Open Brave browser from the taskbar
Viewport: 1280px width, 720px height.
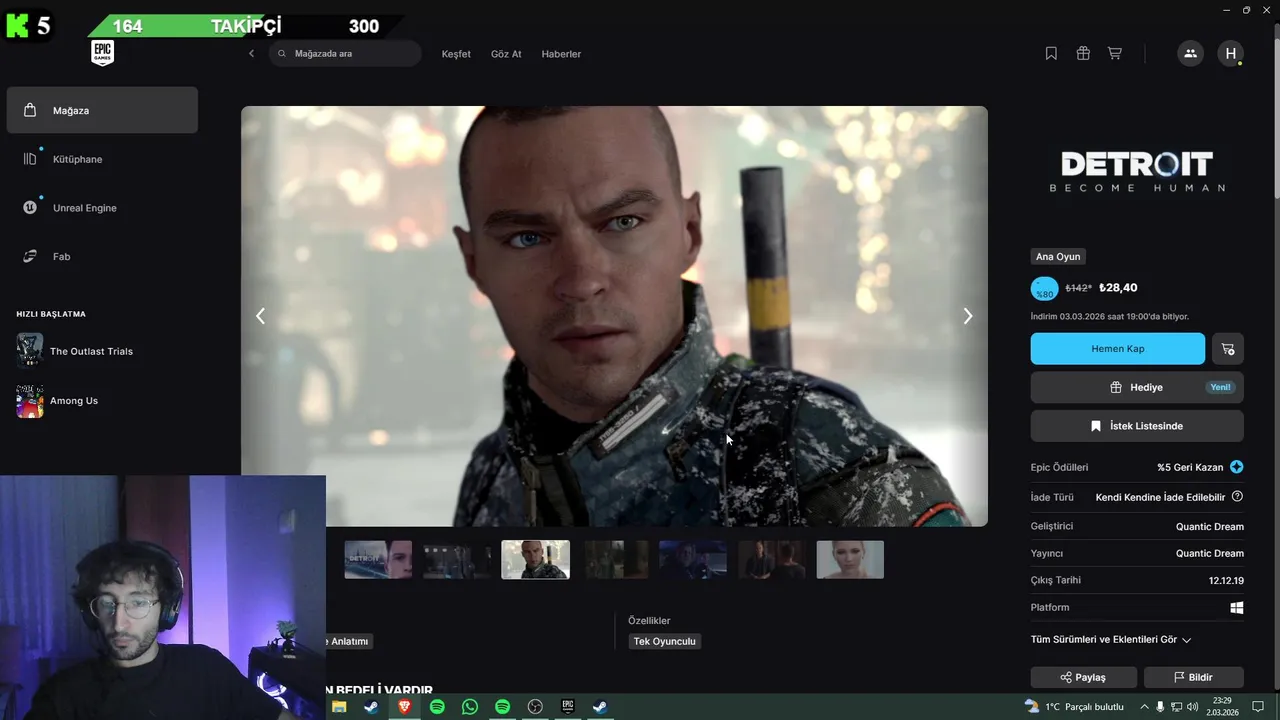pos(405,707)
